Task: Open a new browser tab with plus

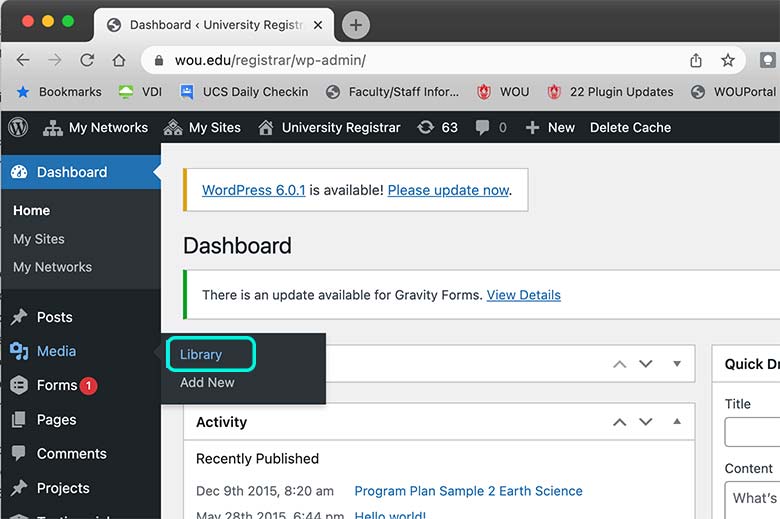Action: (355, 25)
